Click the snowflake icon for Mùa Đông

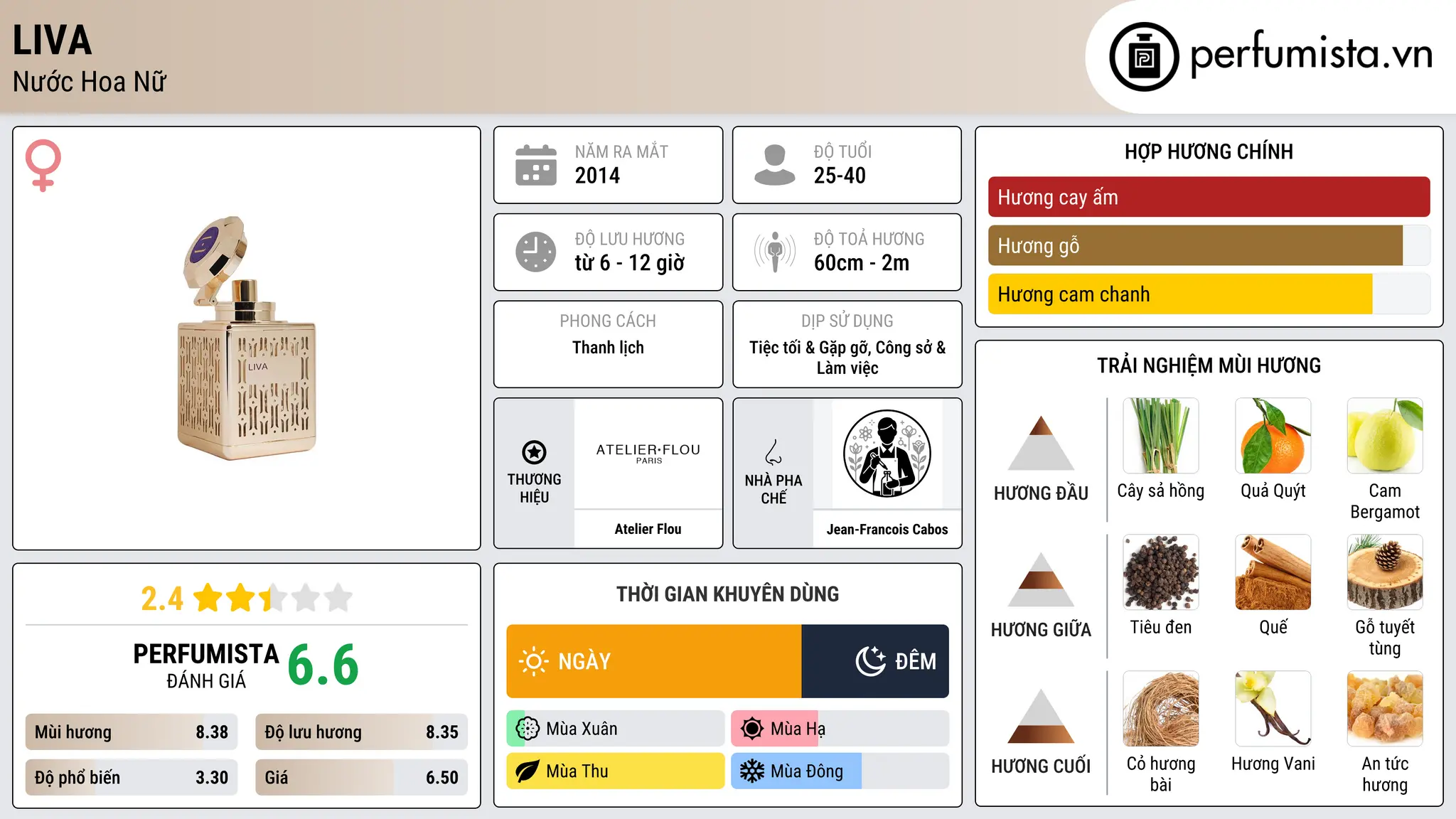coord(752,771)
